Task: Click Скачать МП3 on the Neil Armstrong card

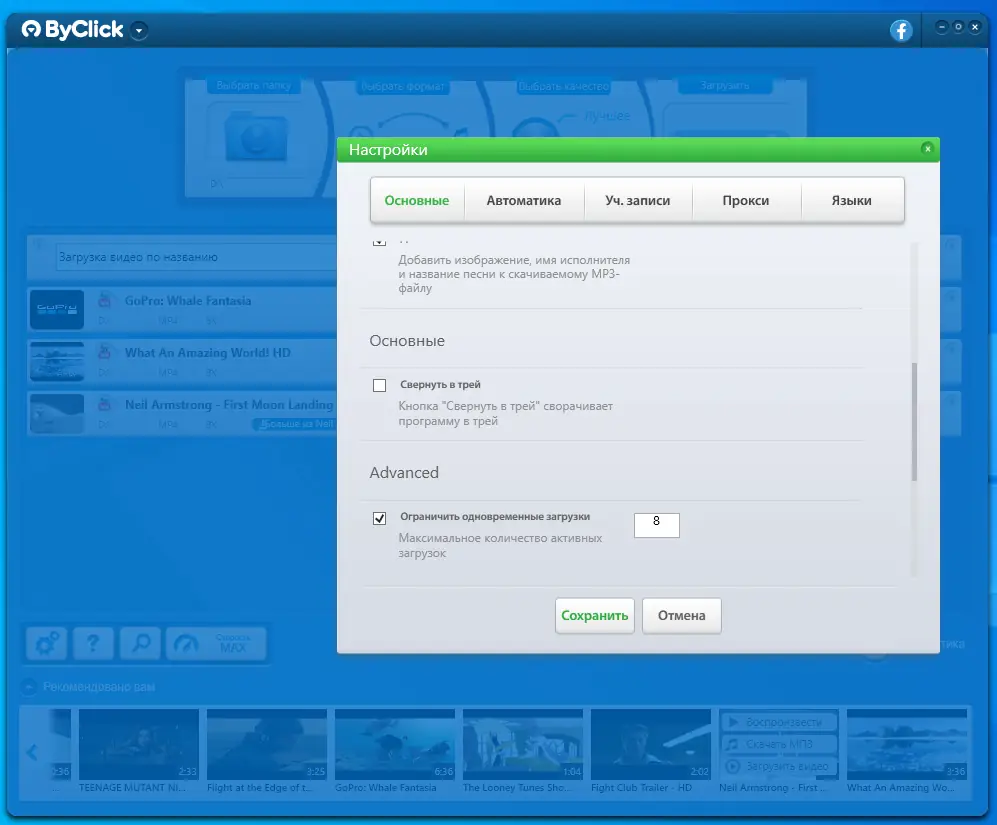Action: 779,744
